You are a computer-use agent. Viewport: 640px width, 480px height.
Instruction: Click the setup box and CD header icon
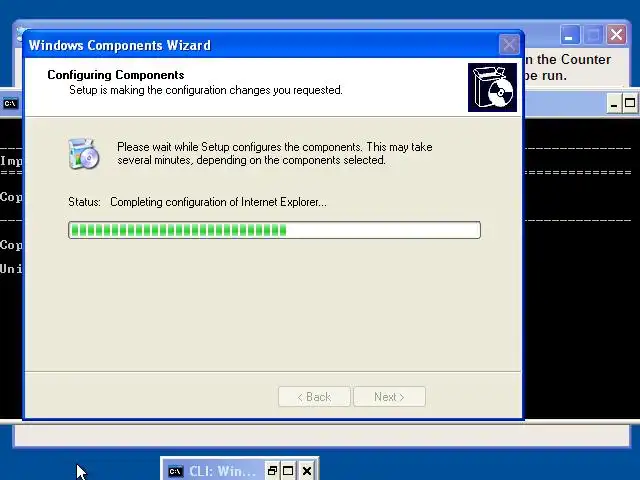click(492, 87)
